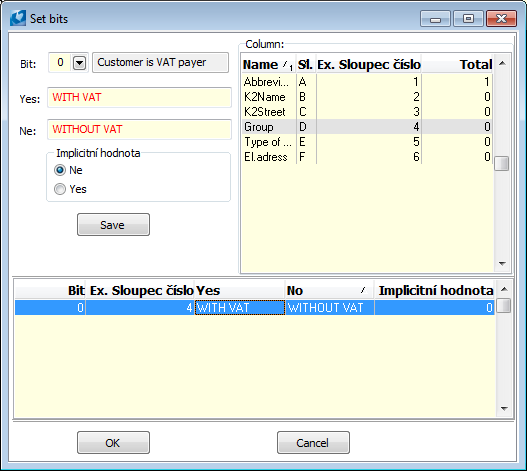Image resolution: width=527 pixels, height=471 pixels.
Task: Click the down arrow of lower grid scrollbar
Action: 503,408
